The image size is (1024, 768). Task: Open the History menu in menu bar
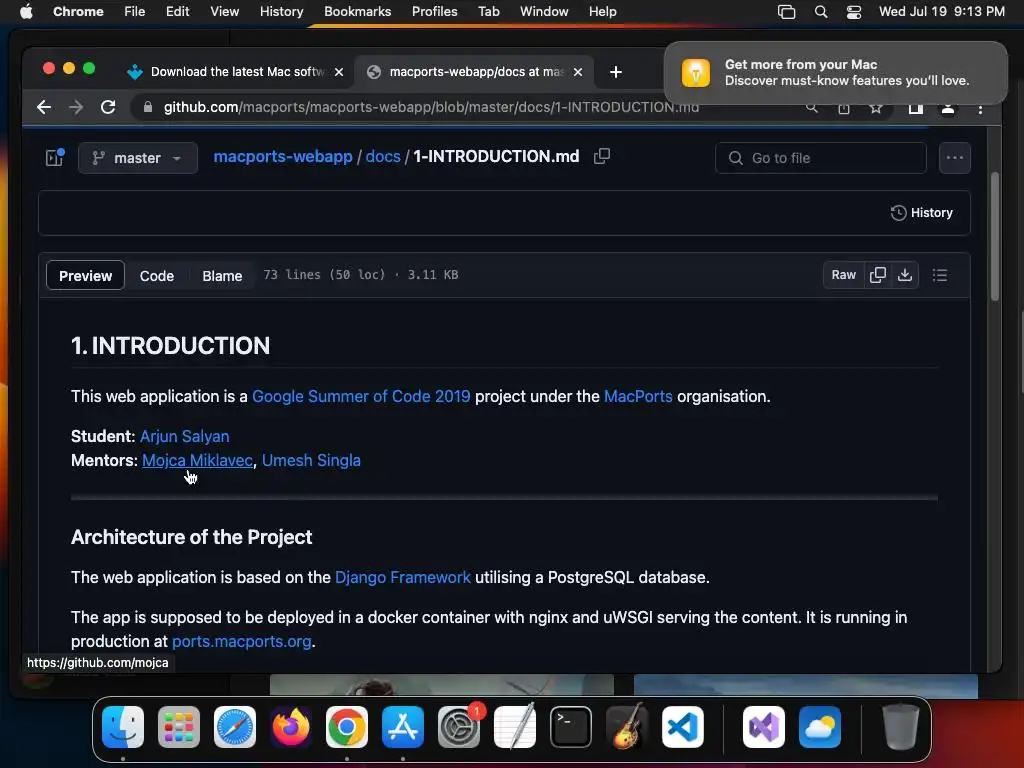pyautogui.click(x=281, y=12)
